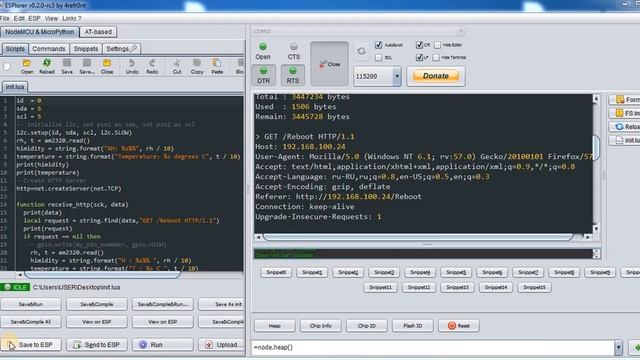
Task: Click the init.lua file button on right
Action: coord(624,140)
